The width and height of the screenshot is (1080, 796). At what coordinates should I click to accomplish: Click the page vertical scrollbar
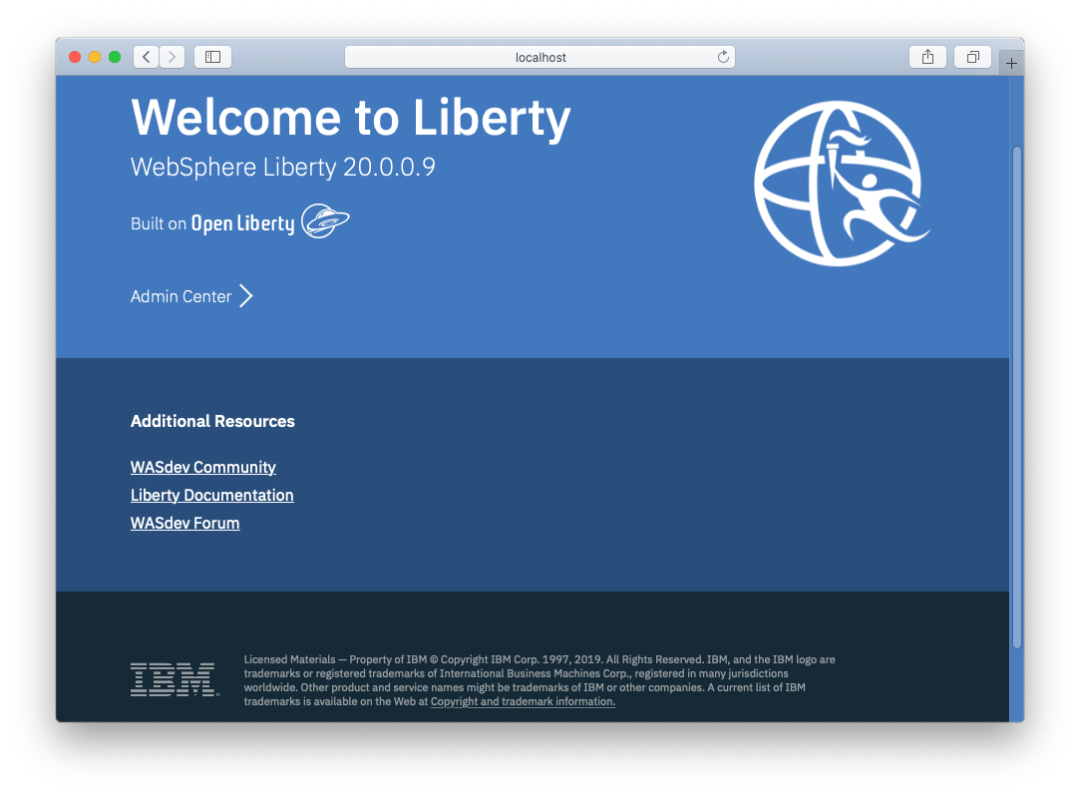tap(1017, 397)
